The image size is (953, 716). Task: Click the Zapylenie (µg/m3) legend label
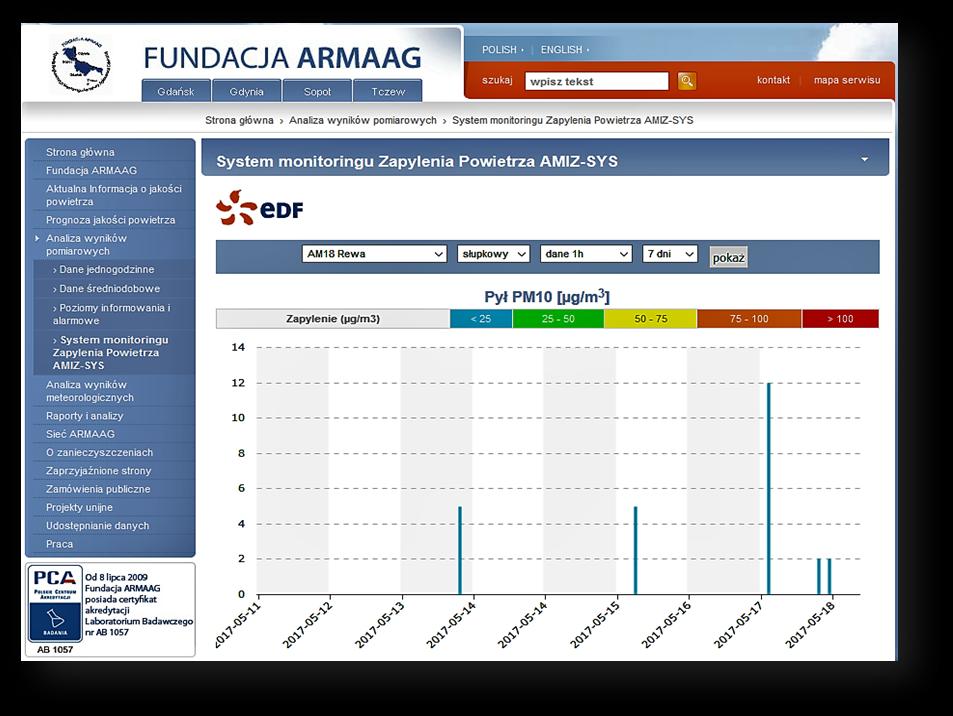click(333, 318)
